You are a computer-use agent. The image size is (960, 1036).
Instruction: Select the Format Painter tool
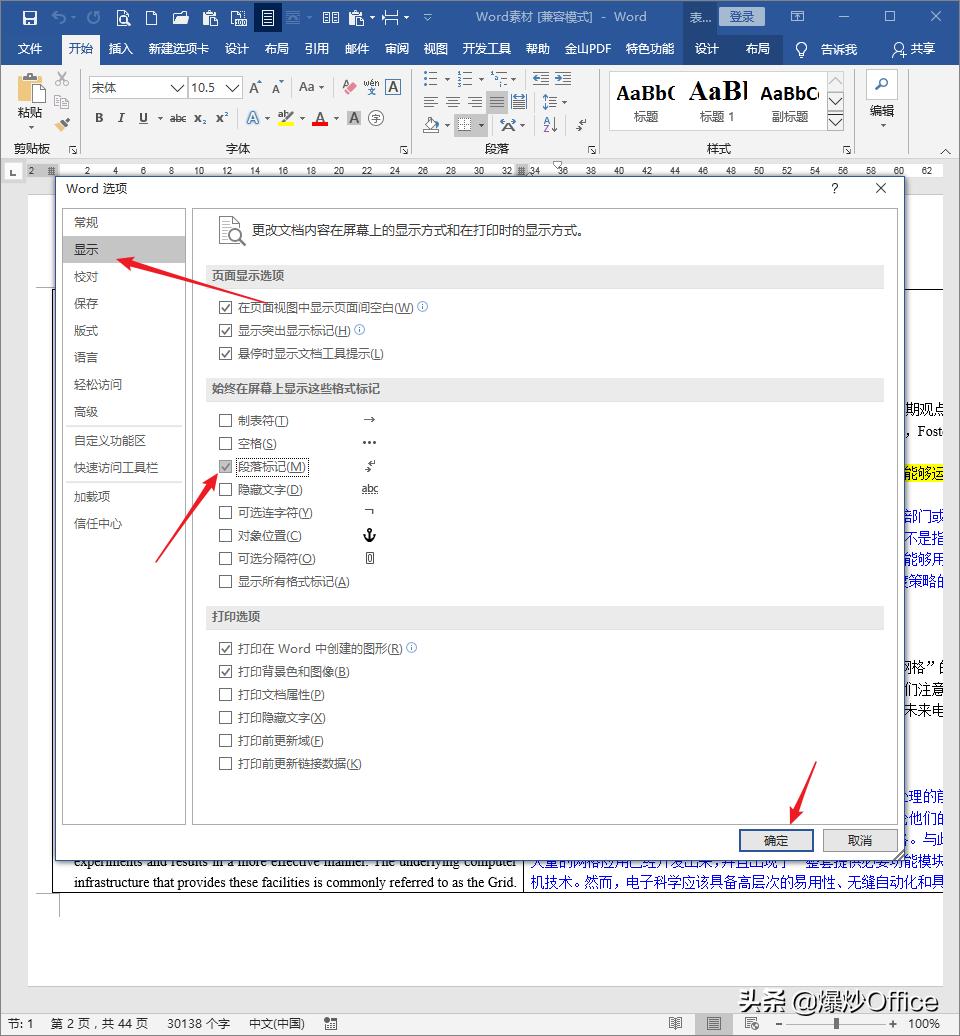coord(62,125)
